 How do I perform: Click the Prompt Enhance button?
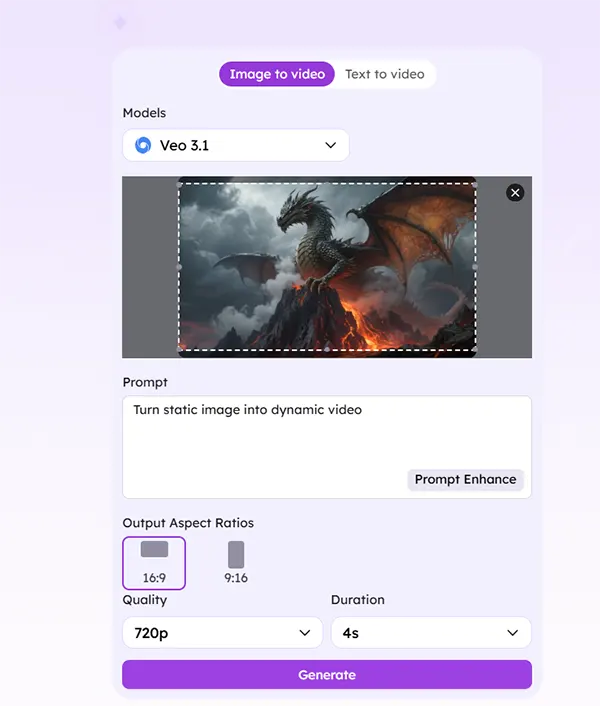pos(465,480)
